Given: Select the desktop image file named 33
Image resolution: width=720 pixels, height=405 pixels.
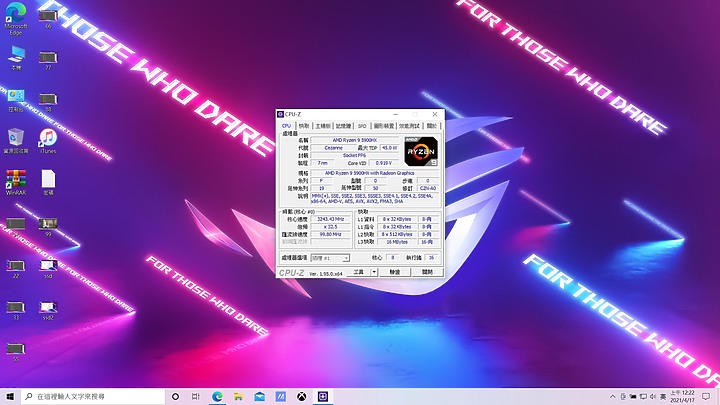Looking at the screenshot, I should point(16,310).
